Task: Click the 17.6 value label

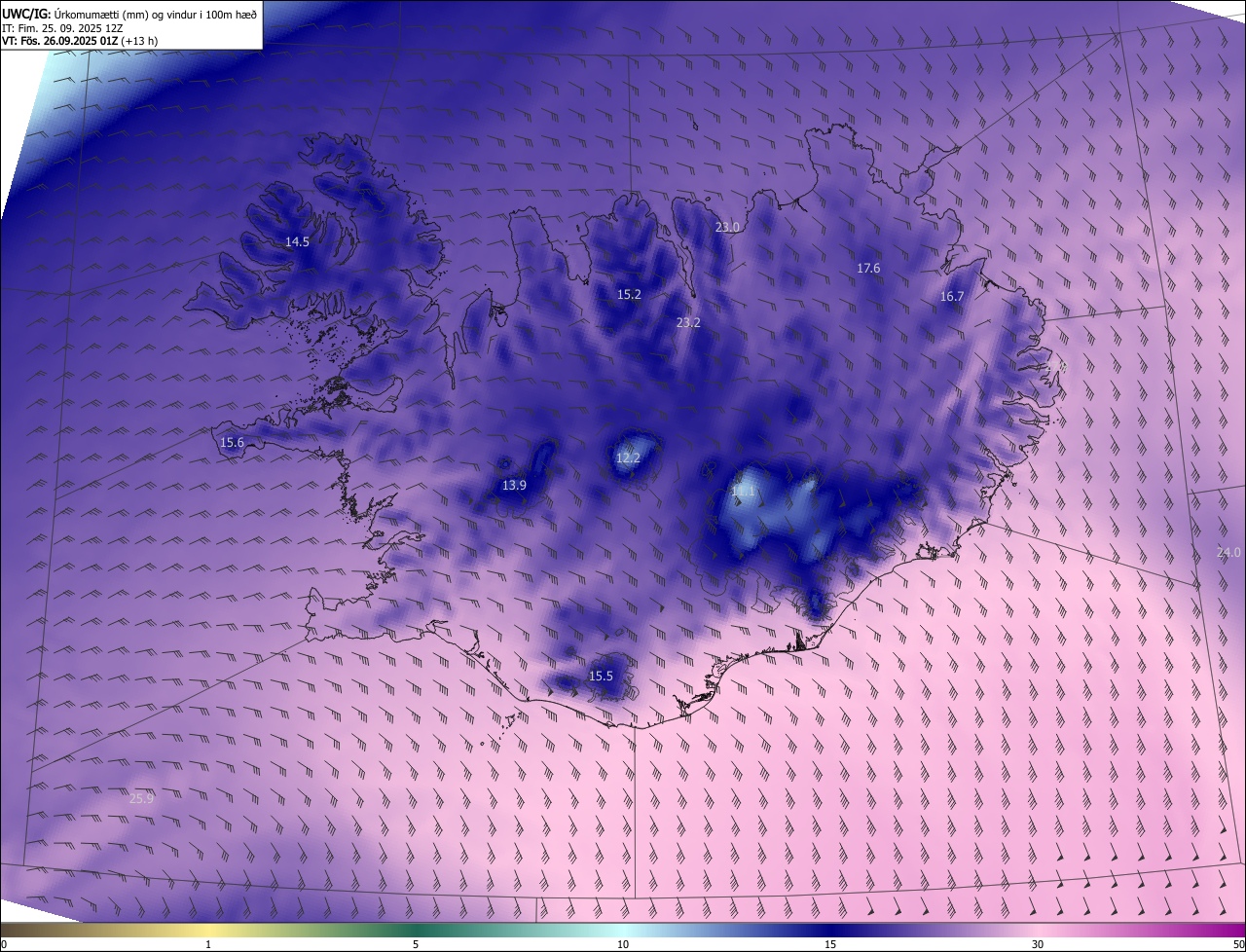Action: (x=868, y=268)
